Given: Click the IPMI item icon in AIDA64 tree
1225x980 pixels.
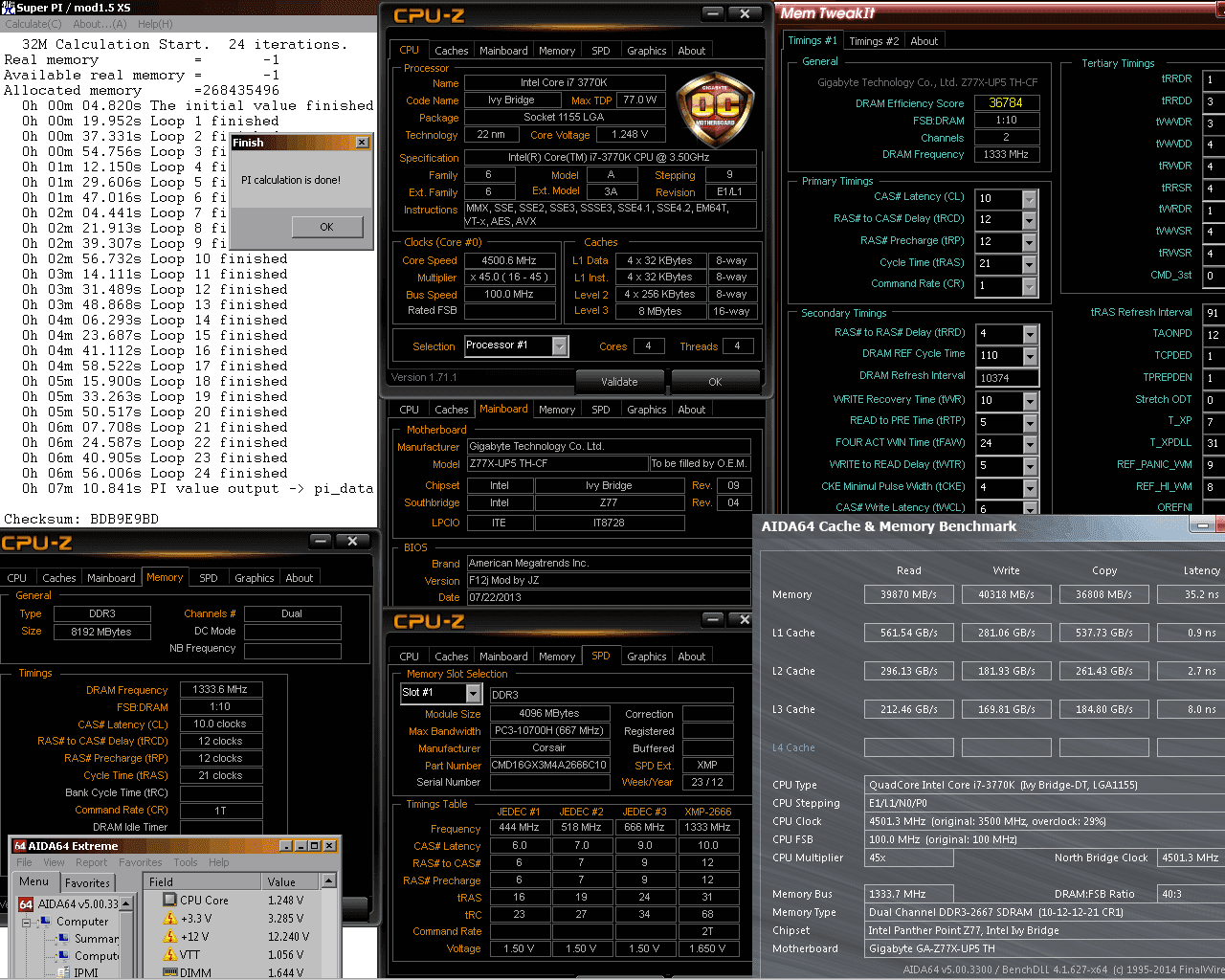Looking at the screenshot, I should [64, 972].
